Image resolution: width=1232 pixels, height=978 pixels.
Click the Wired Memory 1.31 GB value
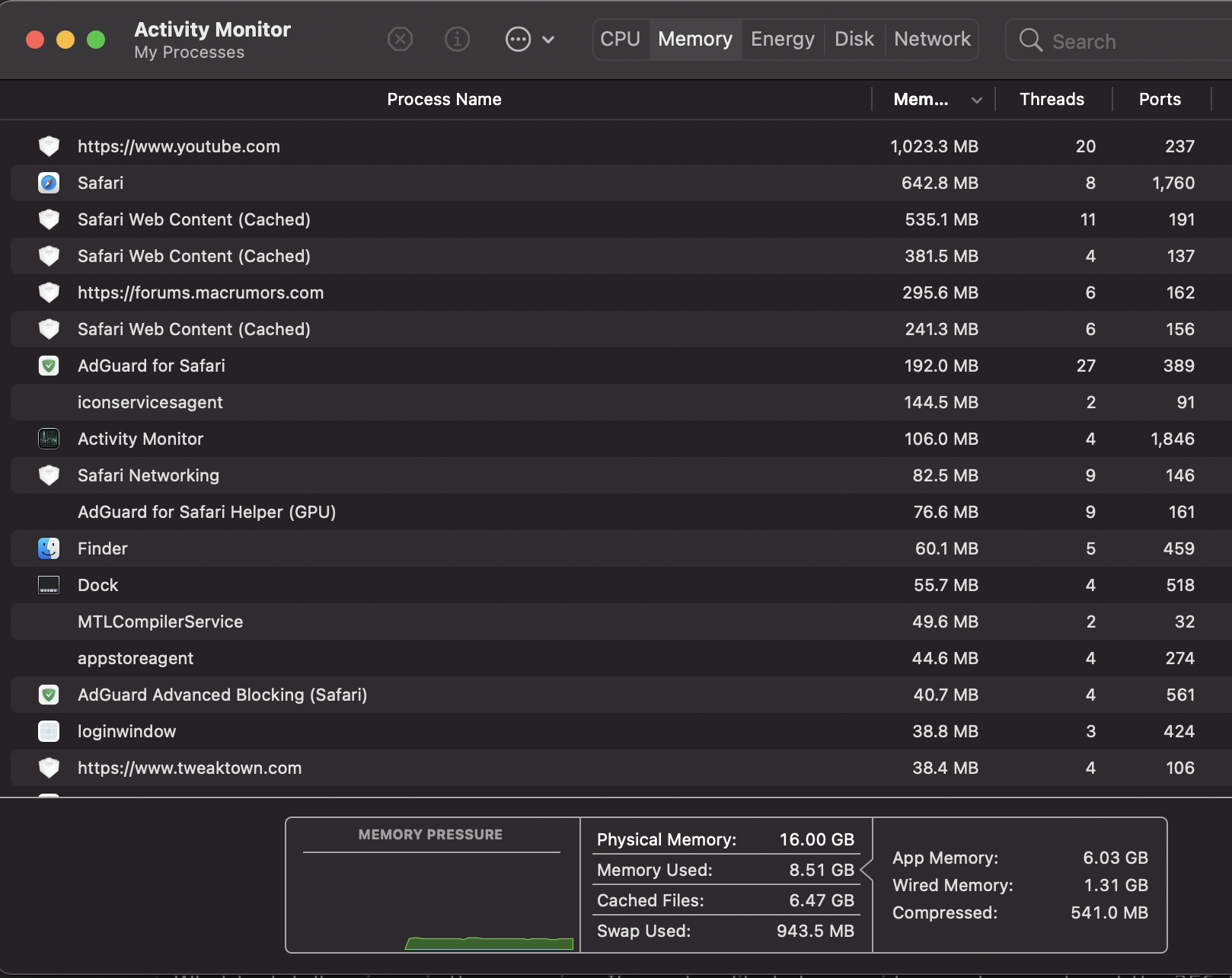click(x=1116, y=885)
